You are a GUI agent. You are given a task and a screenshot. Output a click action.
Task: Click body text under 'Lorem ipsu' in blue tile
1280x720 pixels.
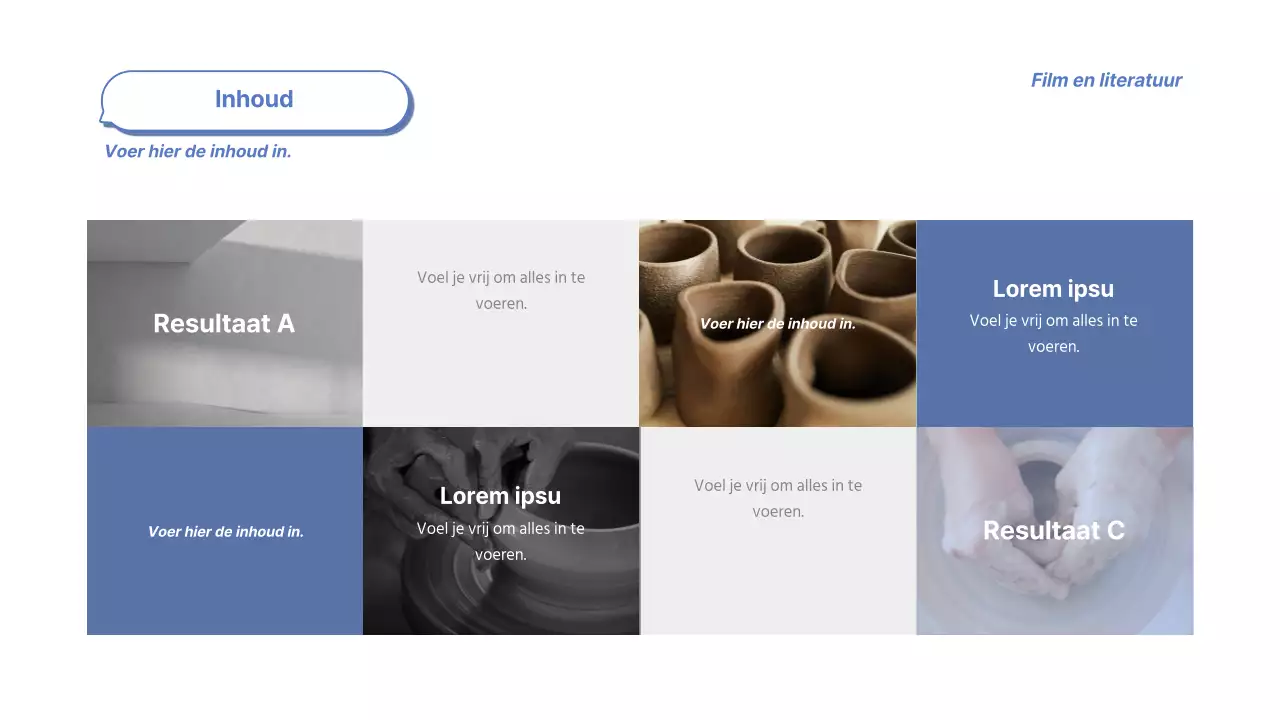(1053, 334)
